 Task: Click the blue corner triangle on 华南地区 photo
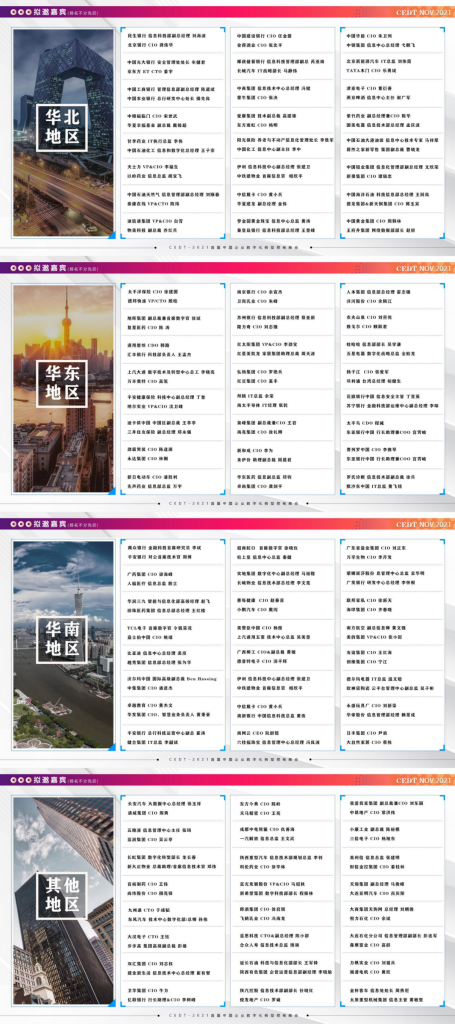[111, 746]
